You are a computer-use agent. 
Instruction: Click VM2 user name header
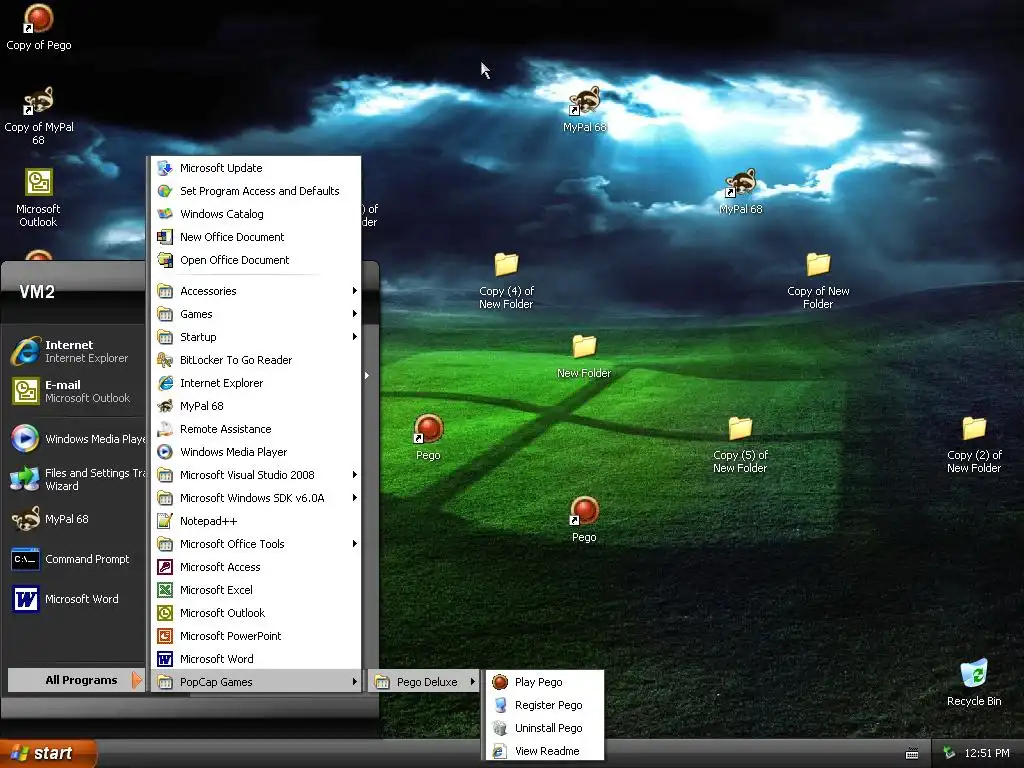37,292
